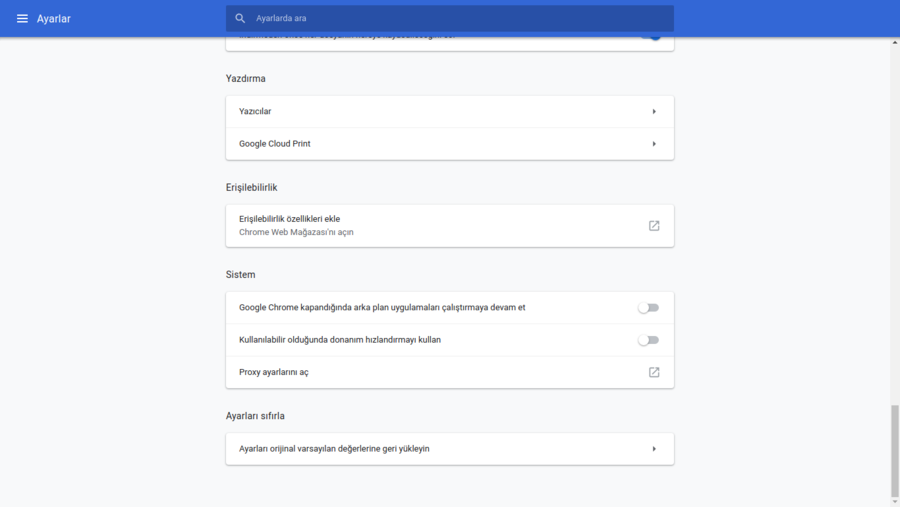Click Chrome Web Mağazası'nı açın subtitle
900x507 pixels.
click(296, 232)
